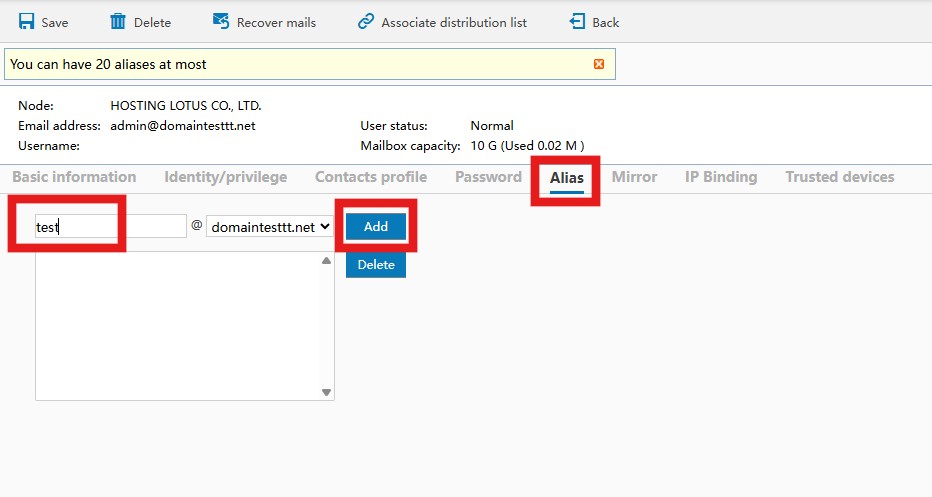Click the alias name input field

(x=110, y=227)
